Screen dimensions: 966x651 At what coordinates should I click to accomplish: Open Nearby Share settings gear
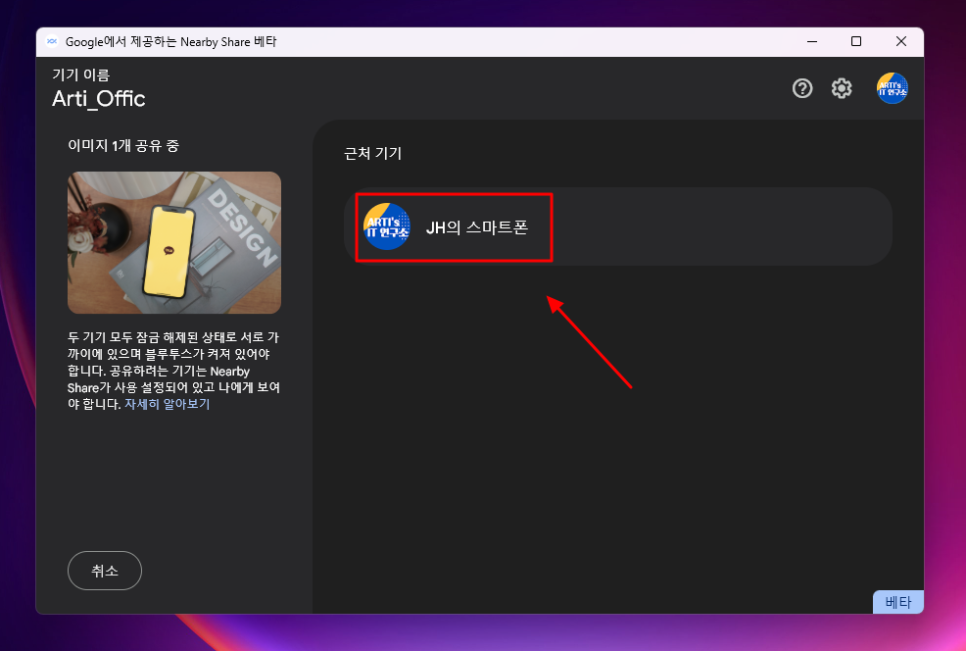pyautogui.click(x=841, y=89)
